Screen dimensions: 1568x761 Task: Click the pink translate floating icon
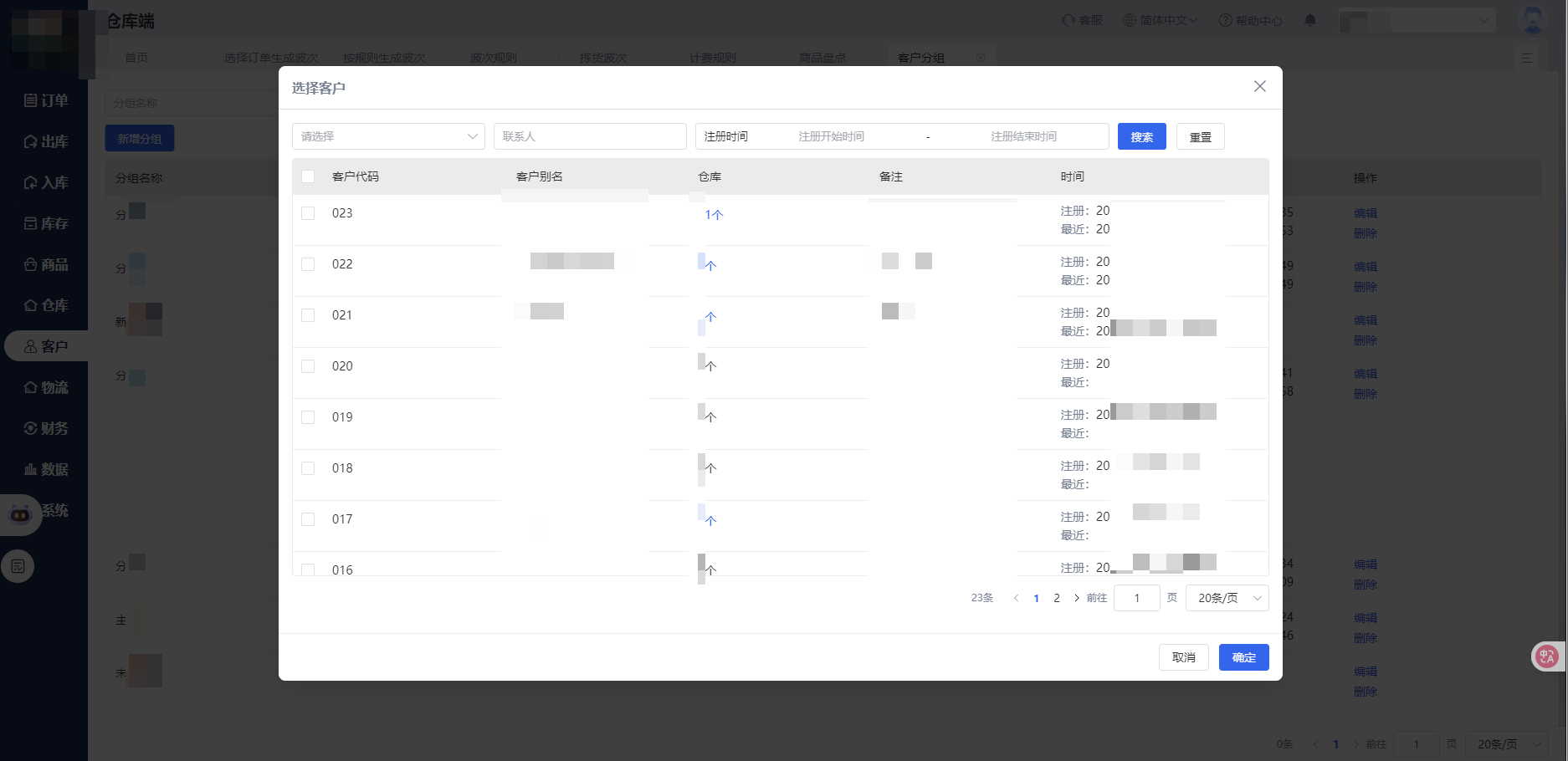pos(1547,656)
